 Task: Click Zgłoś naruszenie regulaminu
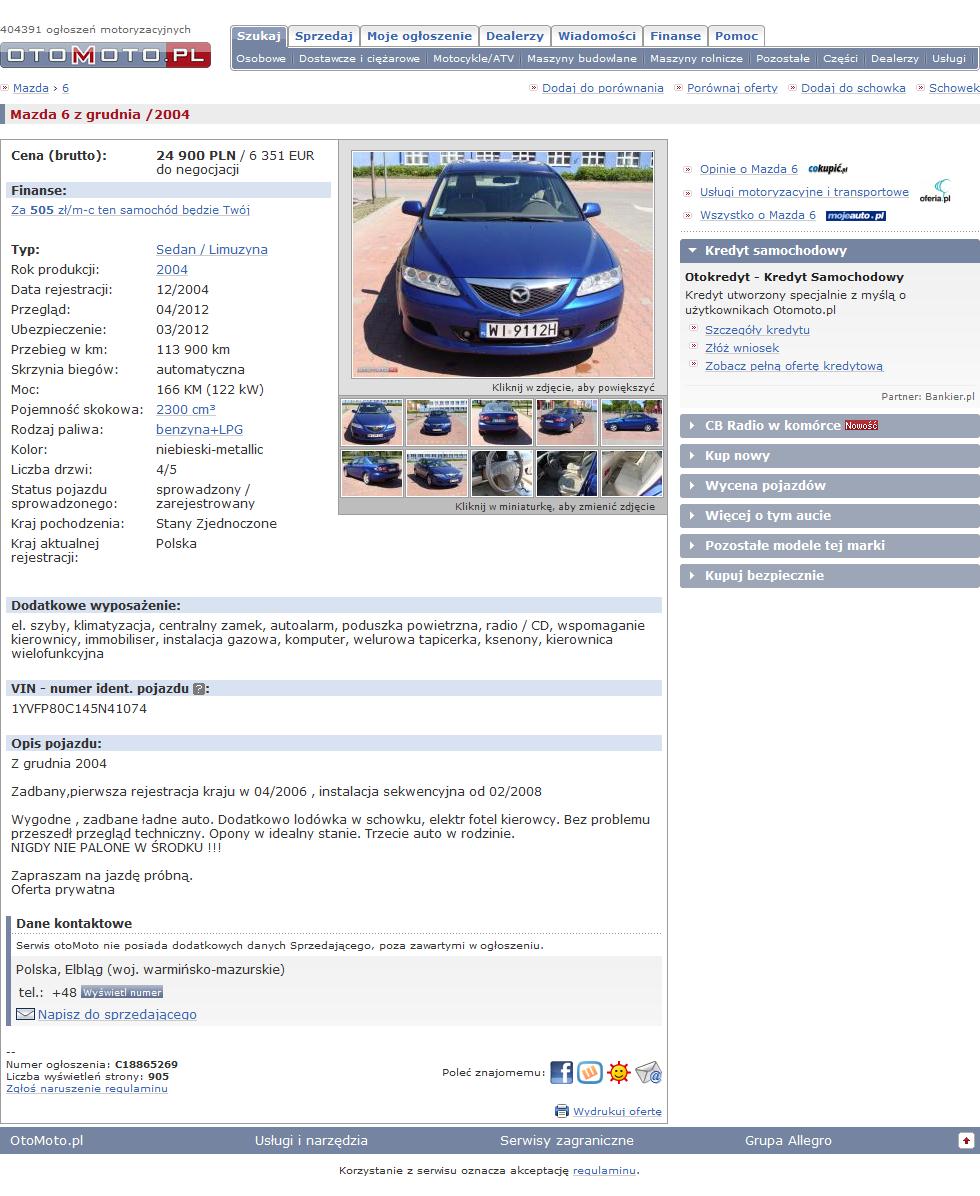(87, 1088)
